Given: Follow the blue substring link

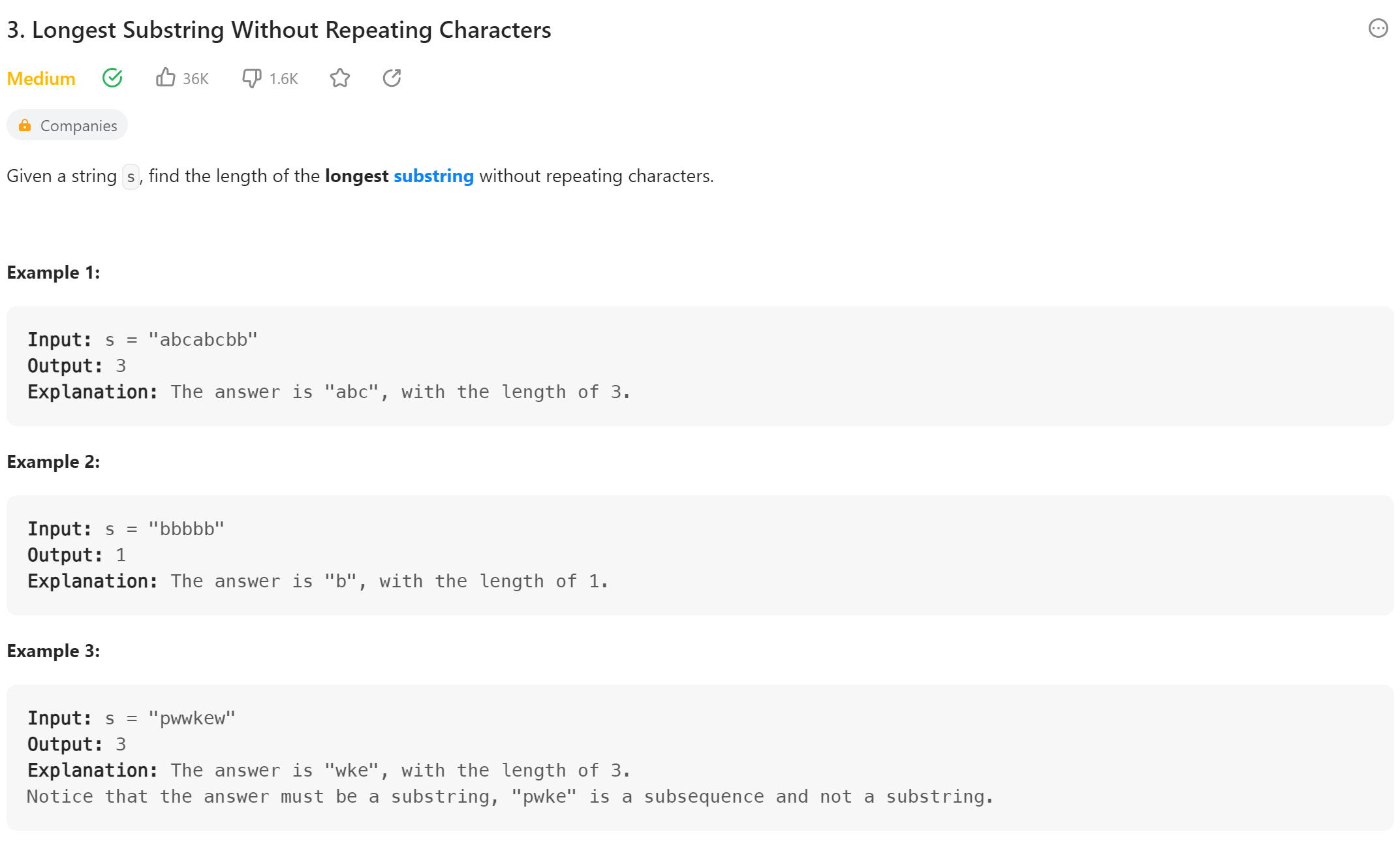Looking at the screenshot, I should pyautogui.click(x=433, y=176).
